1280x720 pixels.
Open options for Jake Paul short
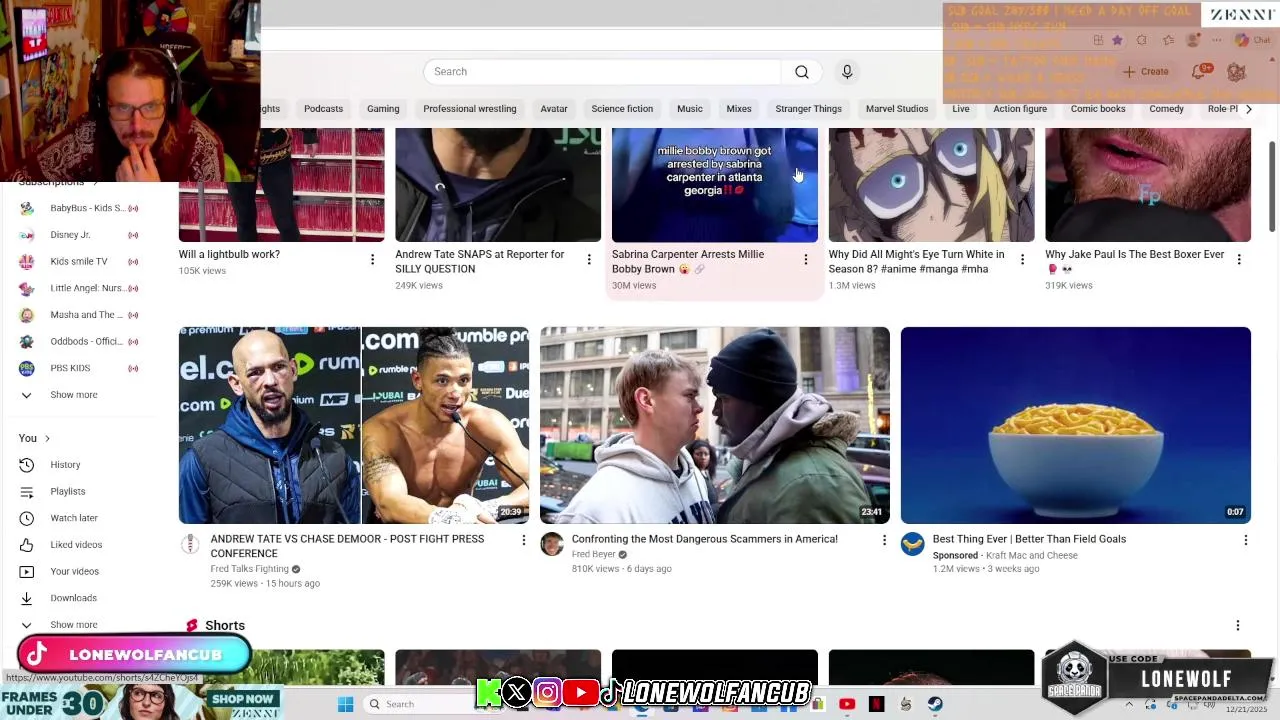(1239, 260)
